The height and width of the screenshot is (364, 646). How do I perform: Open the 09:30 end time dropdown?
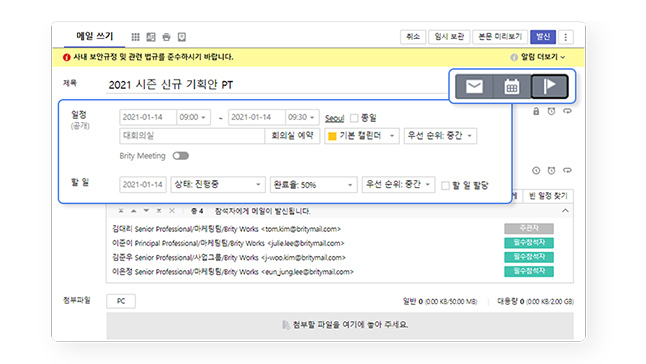tap(302, 117)
